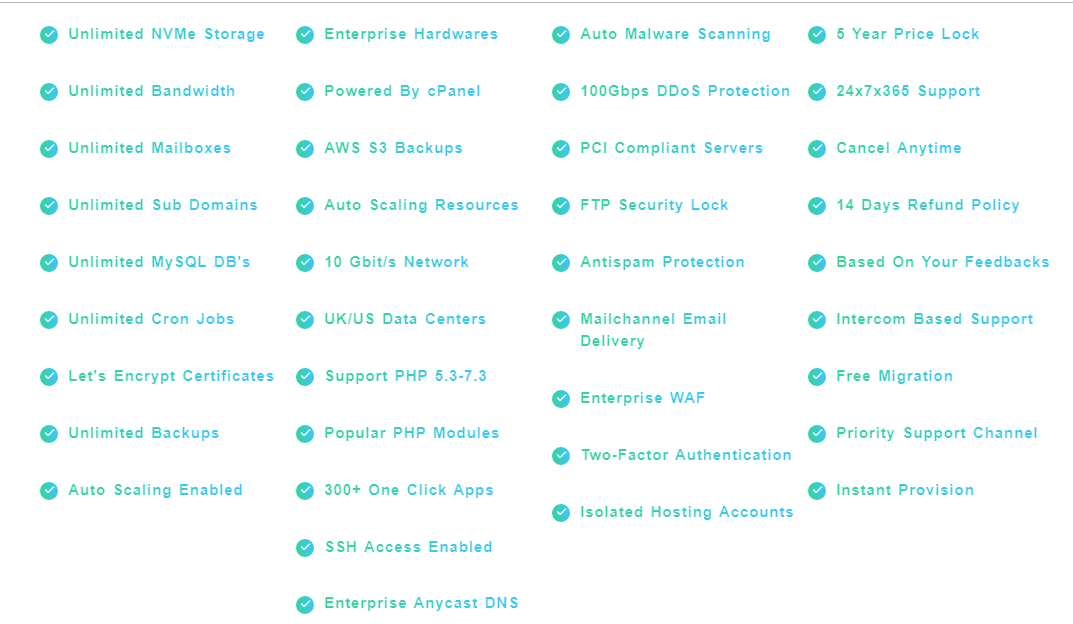Click the SSH Access Enabled text
The height and width of the screenshot is (624, 1073).
point(409,547)
